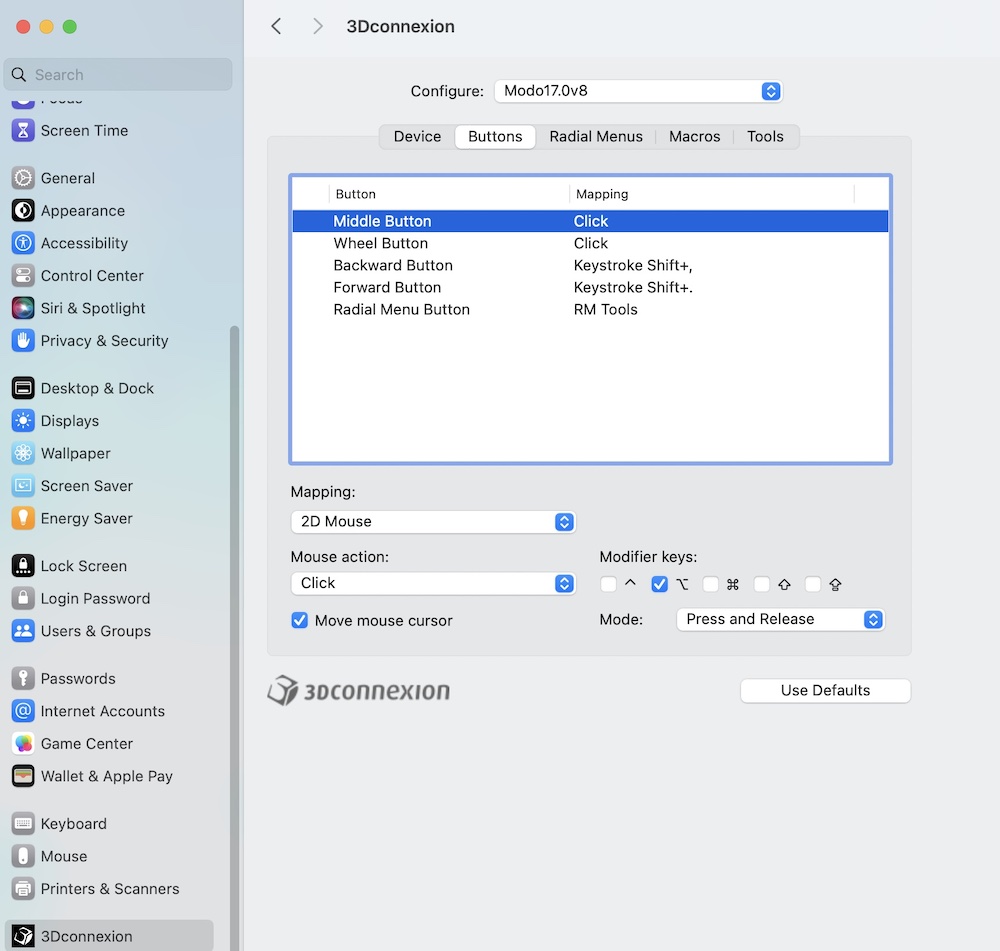1000x951 pixels.
Task: Click the Wheel Button's Click mapping cell
Action: [591, 243]
